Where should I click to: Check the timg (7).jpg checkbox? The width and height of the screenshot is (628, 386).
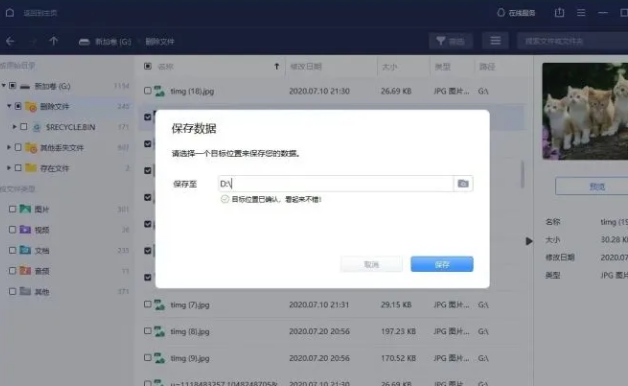click(x=148, y=304)
